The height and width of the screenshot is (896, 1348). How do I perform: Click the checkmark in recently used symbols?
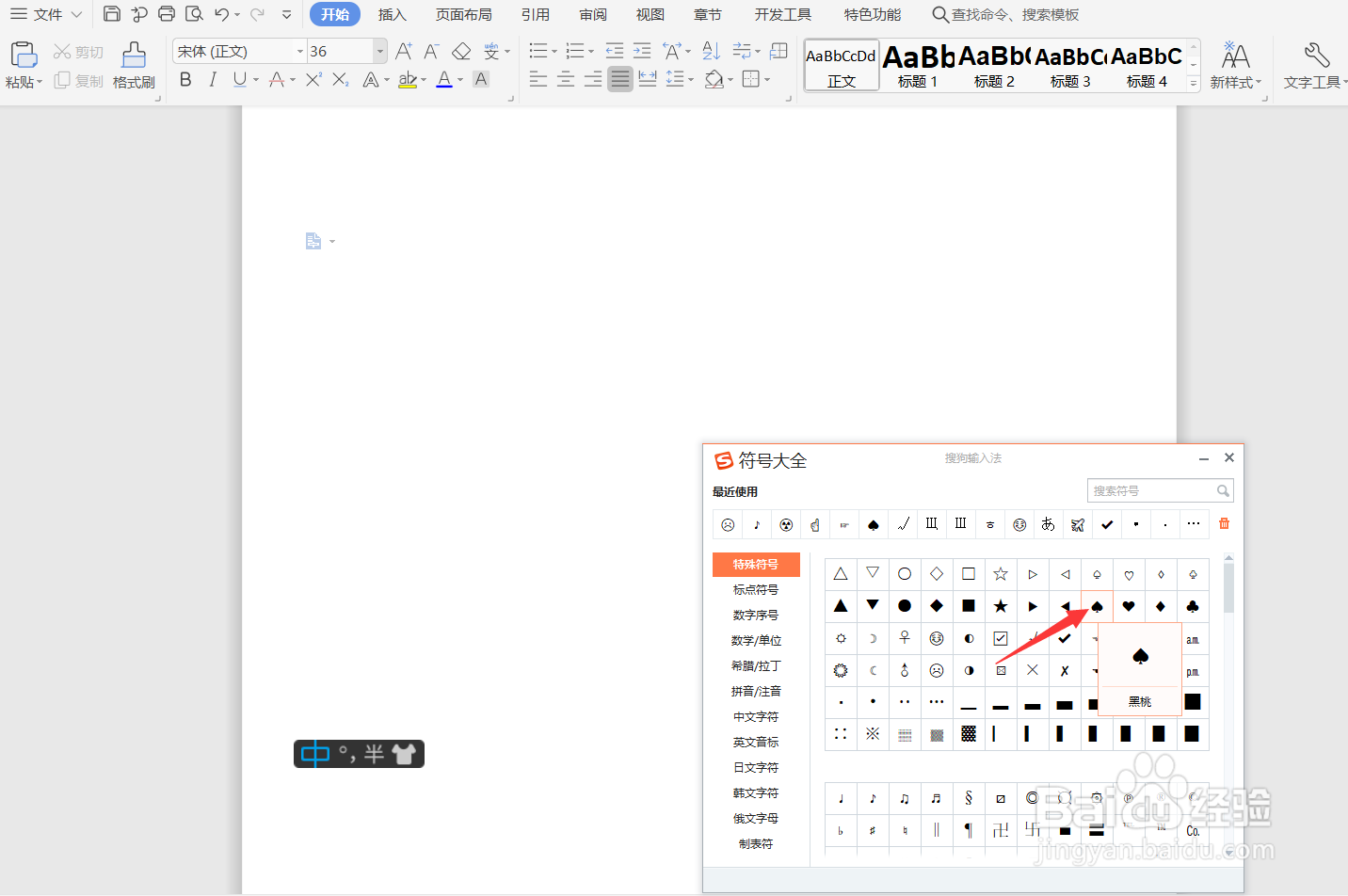click(x=1107, y=524)
